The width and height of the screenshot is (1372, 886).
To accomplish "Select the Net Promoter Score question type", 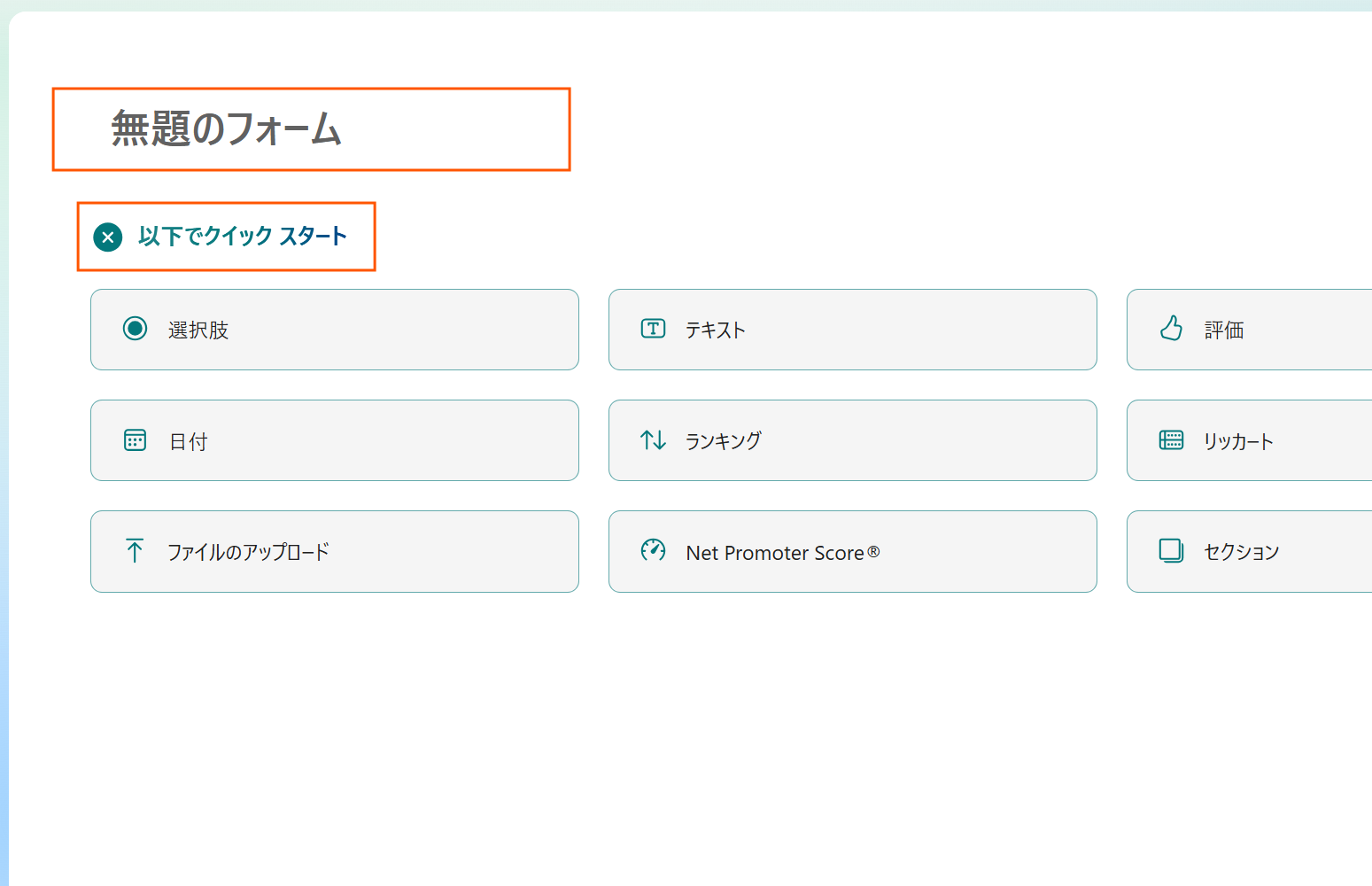I will click(x=852, y=551).
